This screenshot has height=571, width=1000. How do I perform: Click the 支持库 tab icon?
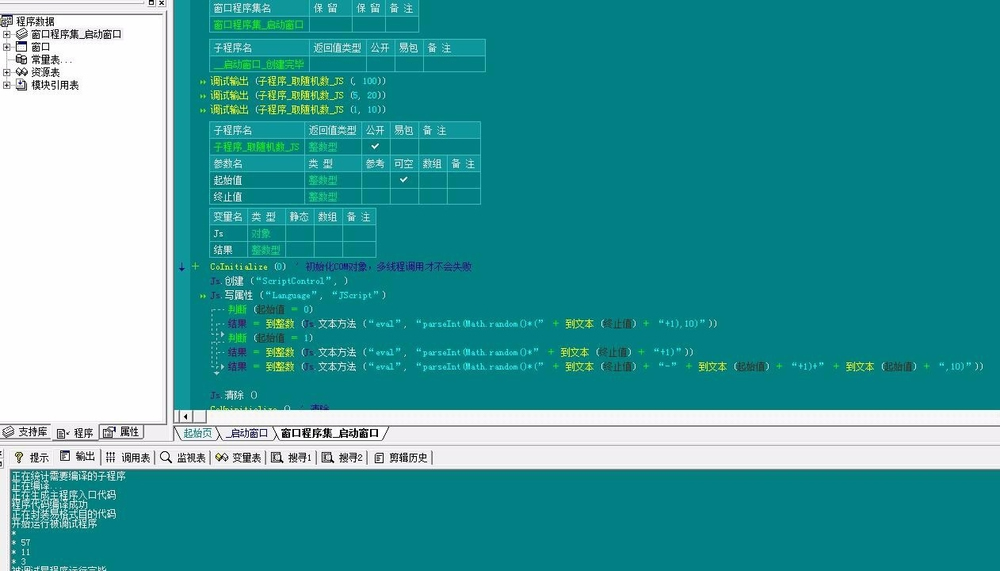(x=8, y=432)
